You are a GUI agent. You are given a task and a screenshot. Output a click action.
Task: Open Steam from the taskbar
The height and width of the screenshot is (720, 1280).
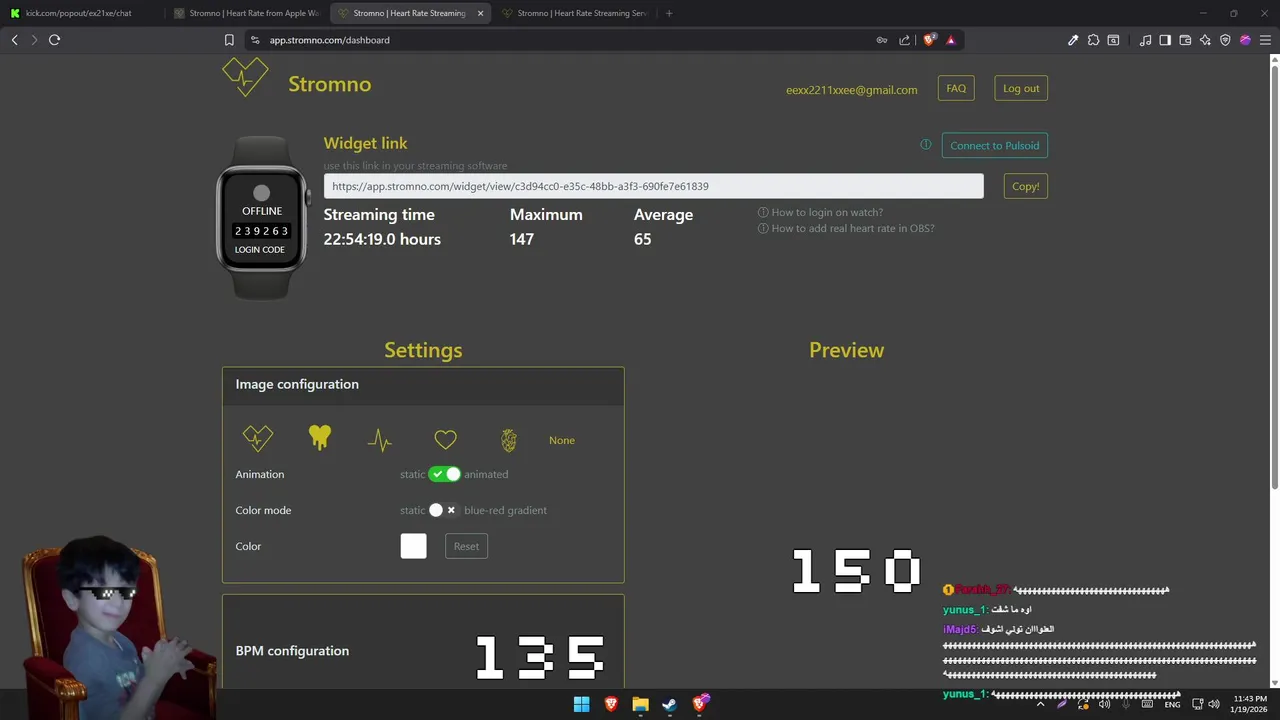[669, 704]
